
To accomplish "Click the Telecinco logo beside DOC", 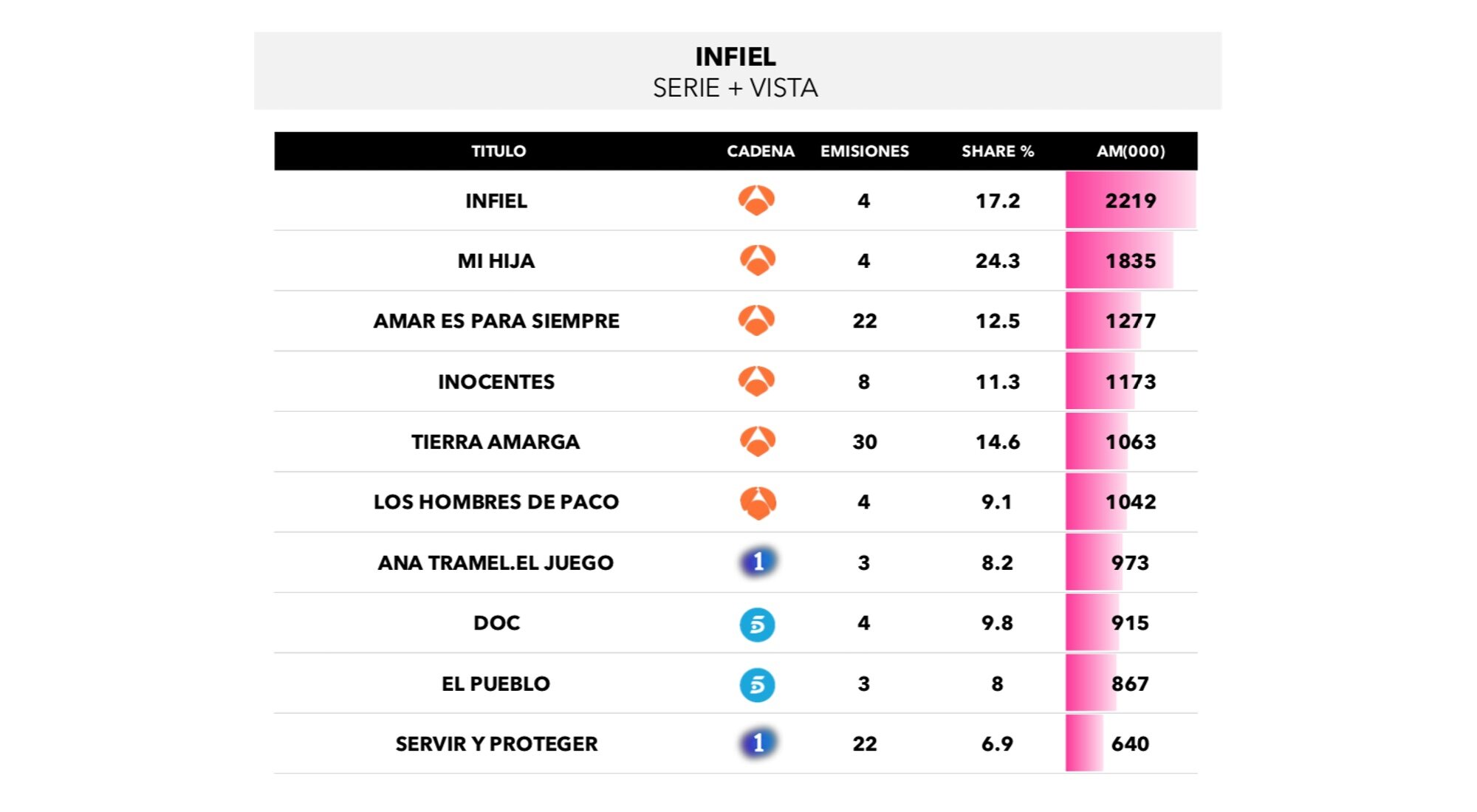I will 757,624.
